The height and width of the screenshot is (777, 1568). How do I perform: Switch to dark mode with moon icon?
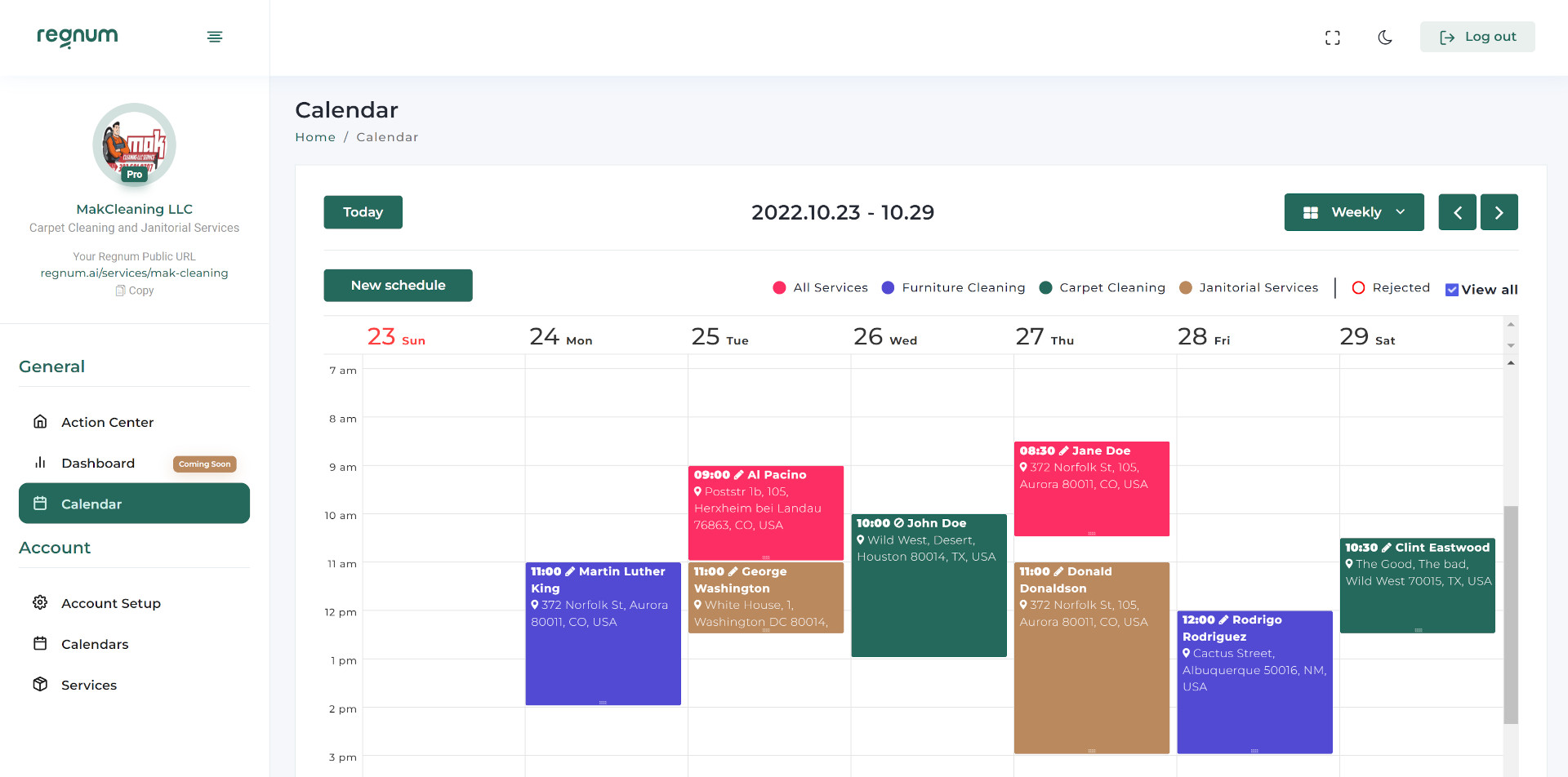[x=1385, y=38]
